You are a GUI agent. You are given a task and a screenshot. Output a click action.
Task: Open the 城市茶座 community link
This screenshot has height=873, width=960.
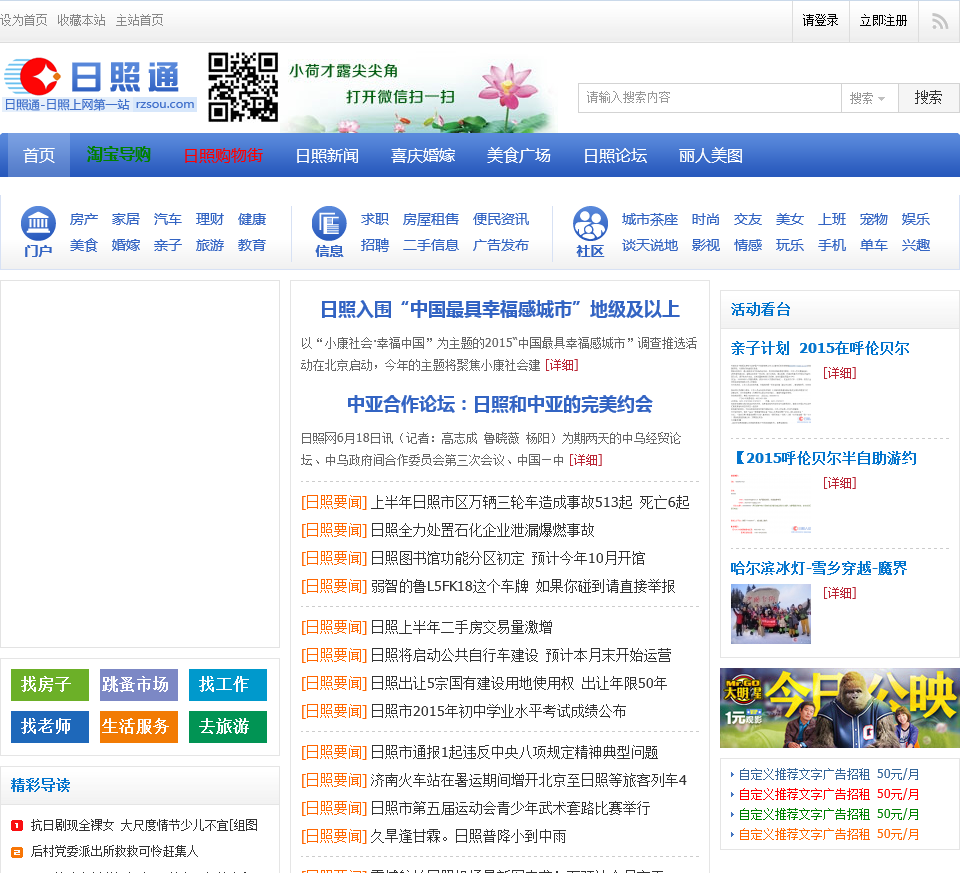coord(650,219)
